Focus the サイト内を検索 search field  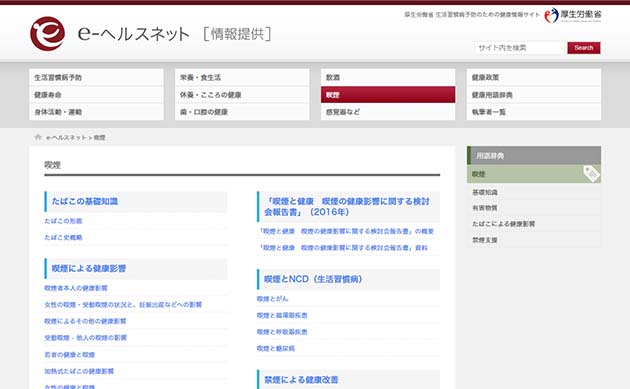pos(520,48)
